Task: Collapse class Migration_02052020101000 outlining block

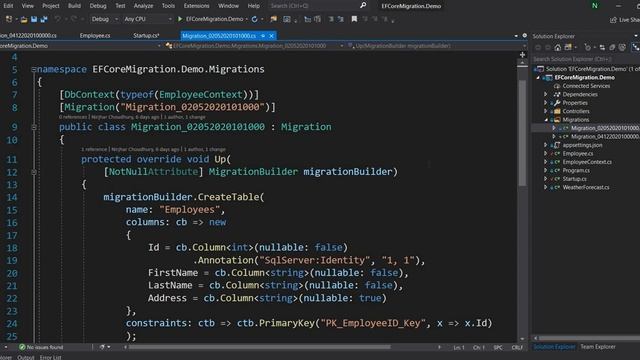Action: (34, 127)
